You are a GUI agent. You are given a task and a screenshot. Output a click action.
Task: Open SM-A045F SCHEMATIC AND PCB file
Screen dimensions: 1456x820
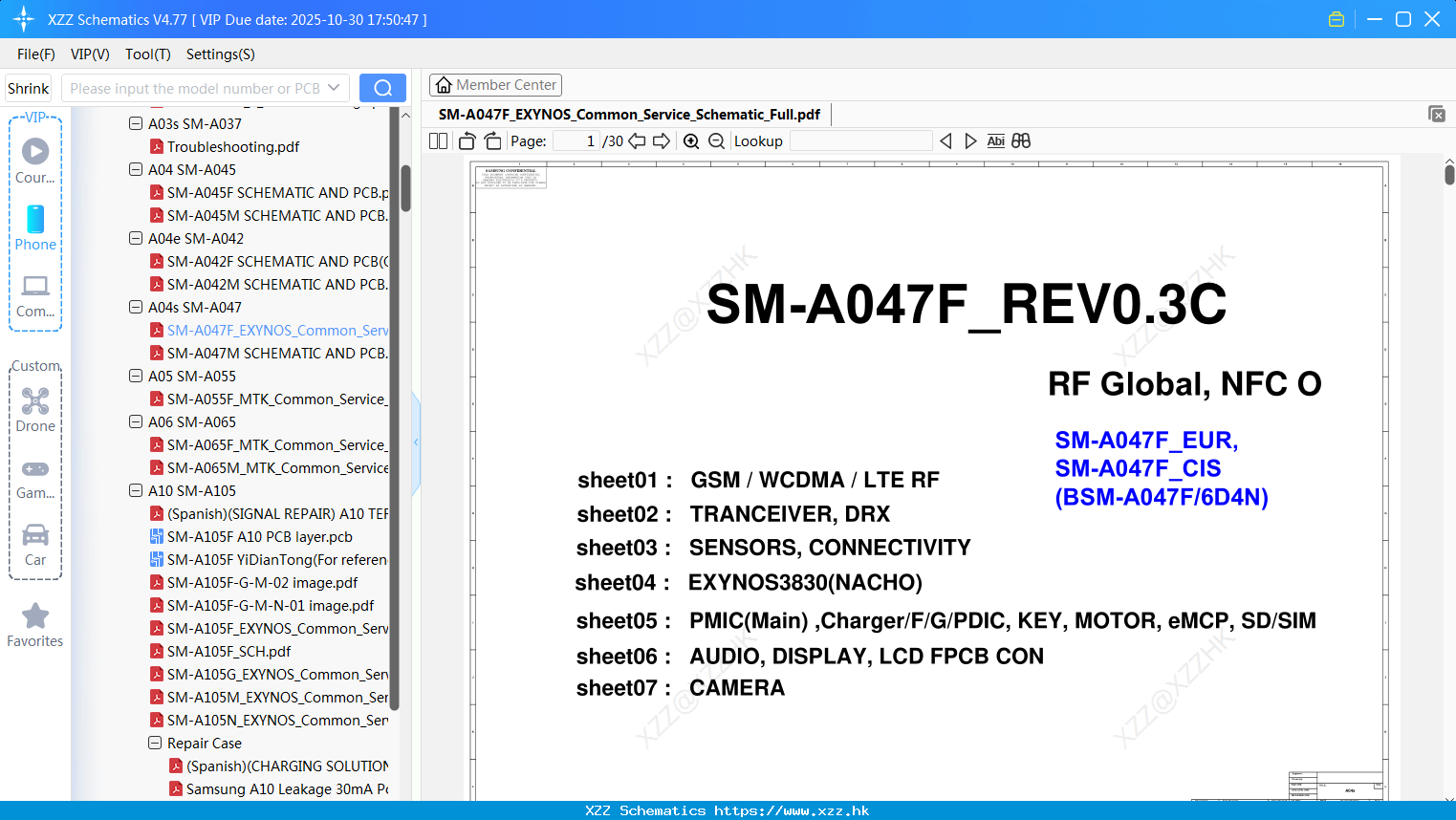[x=270, y=192]
